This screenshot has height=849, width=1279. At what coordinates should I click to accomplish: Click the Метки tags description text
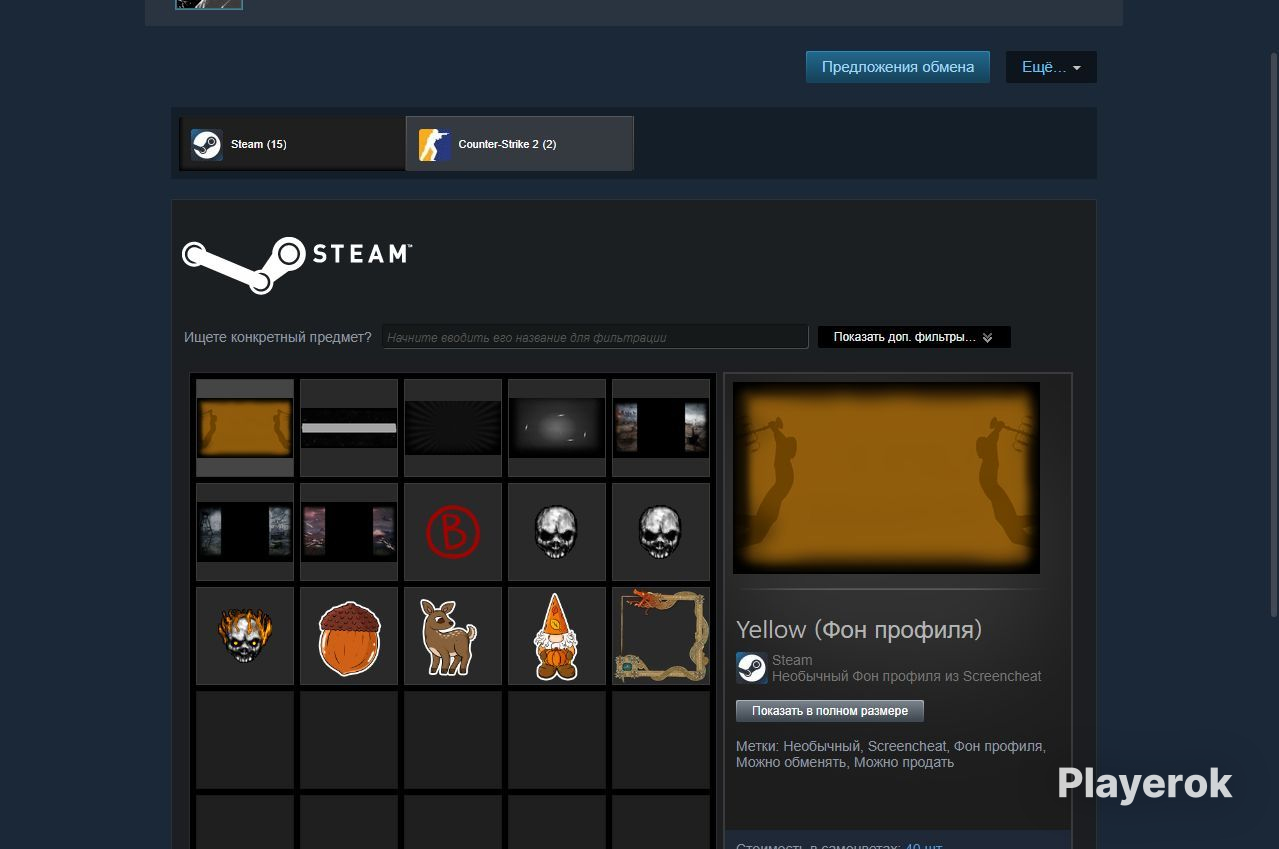tap(891, 754)
